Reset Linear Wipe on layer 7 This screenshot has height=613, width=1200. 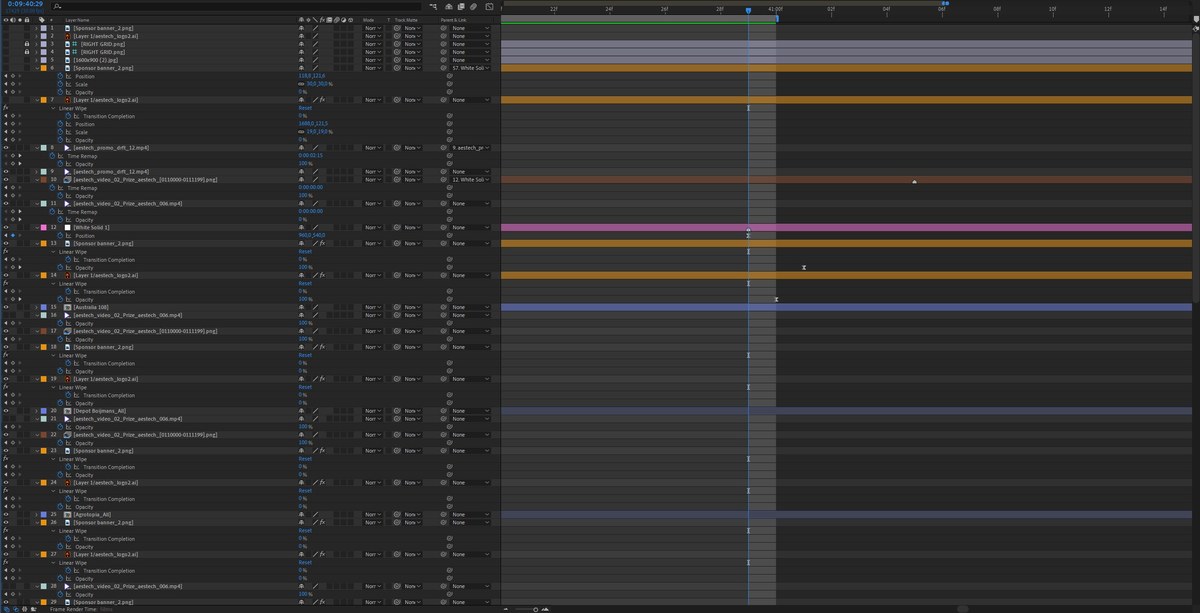tap(305, 108)
